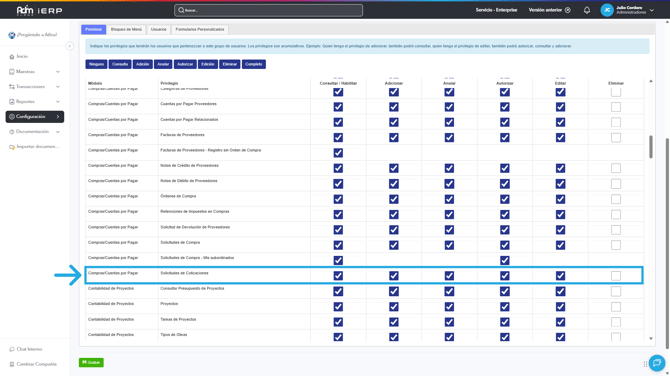Open the floating chat bubble icon

click(657, 363)
